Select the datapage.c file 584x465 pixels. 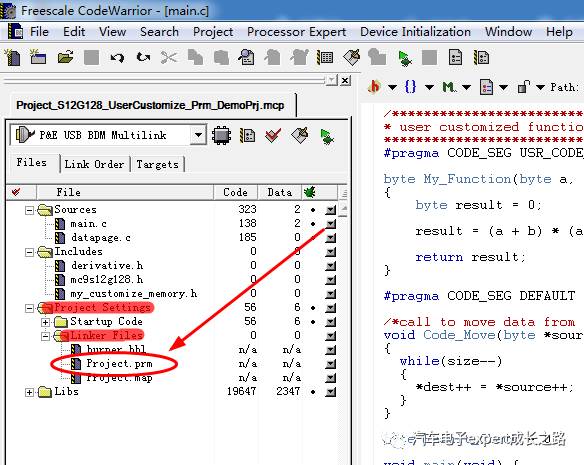coord(101,238)
